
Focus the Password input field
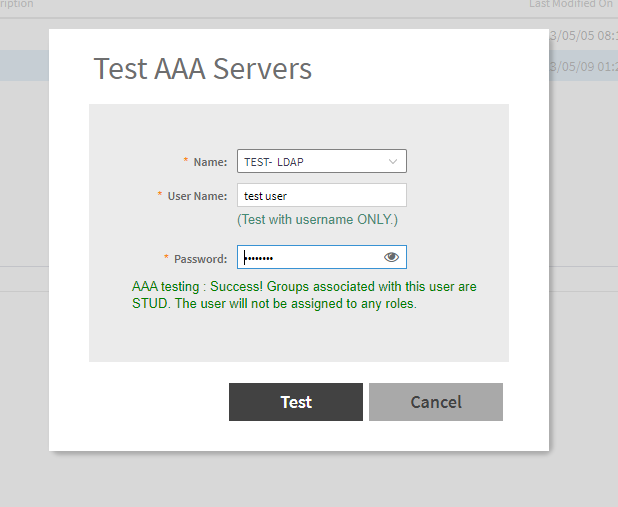tap(310, 257)
